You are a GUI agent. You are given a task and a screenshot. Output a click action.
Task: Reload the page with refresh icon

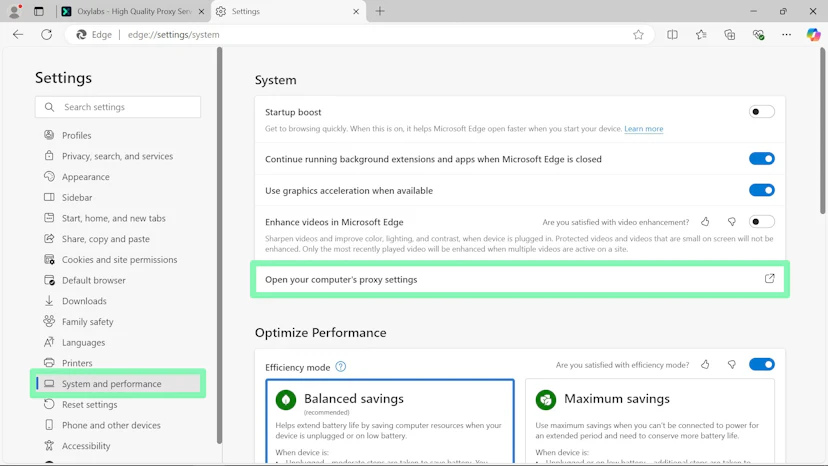pos(46,34)
